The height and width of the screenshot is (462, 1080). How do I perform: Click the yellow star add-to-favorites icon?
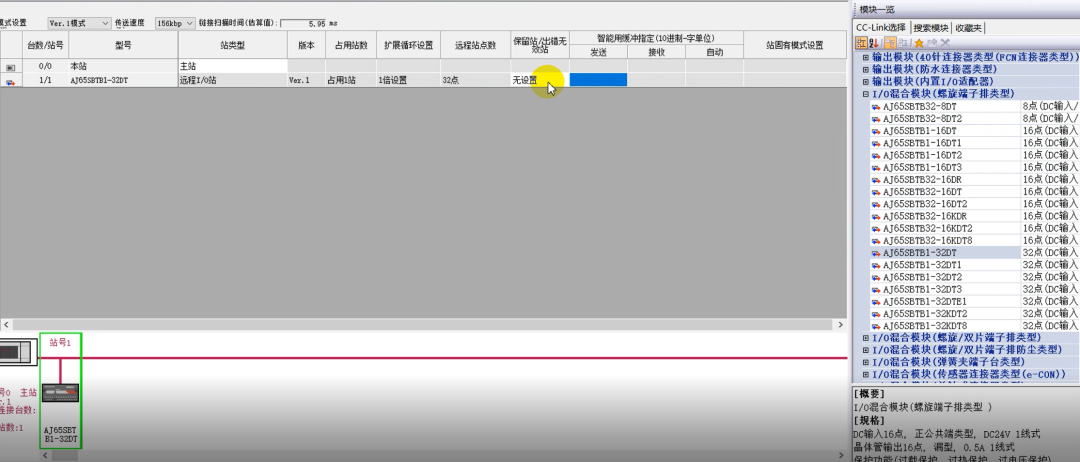click(918, 43)
